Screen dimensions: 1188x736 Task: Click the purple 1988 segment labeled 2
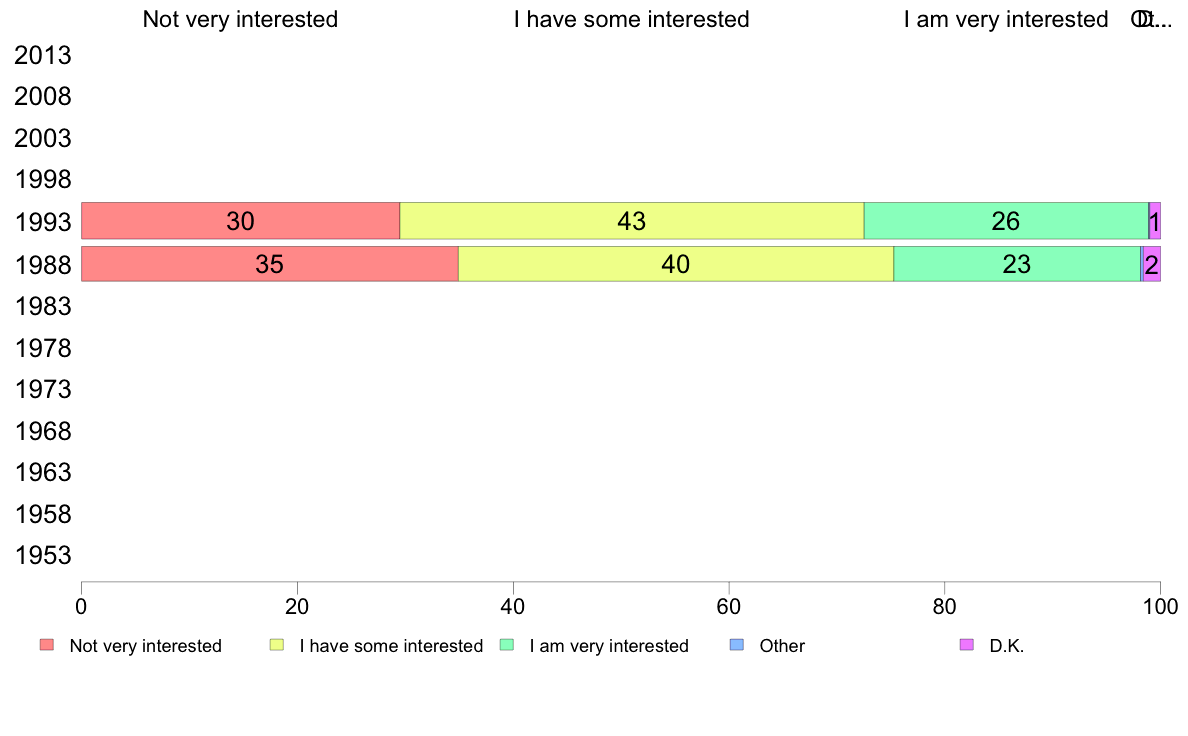pos(1152,264)
